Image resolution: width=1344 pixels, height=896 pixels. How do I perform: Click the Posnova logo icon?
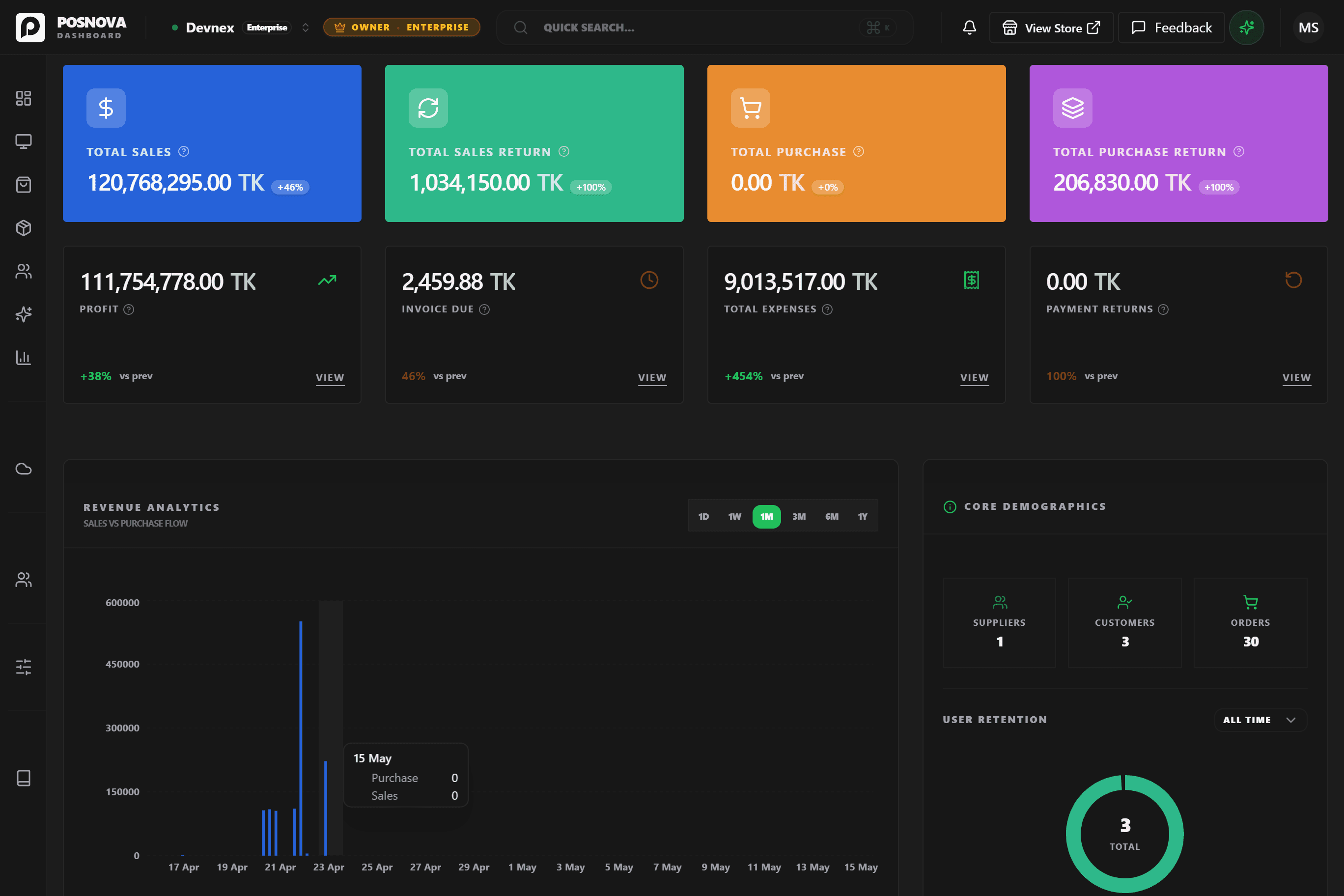(30, 28)
